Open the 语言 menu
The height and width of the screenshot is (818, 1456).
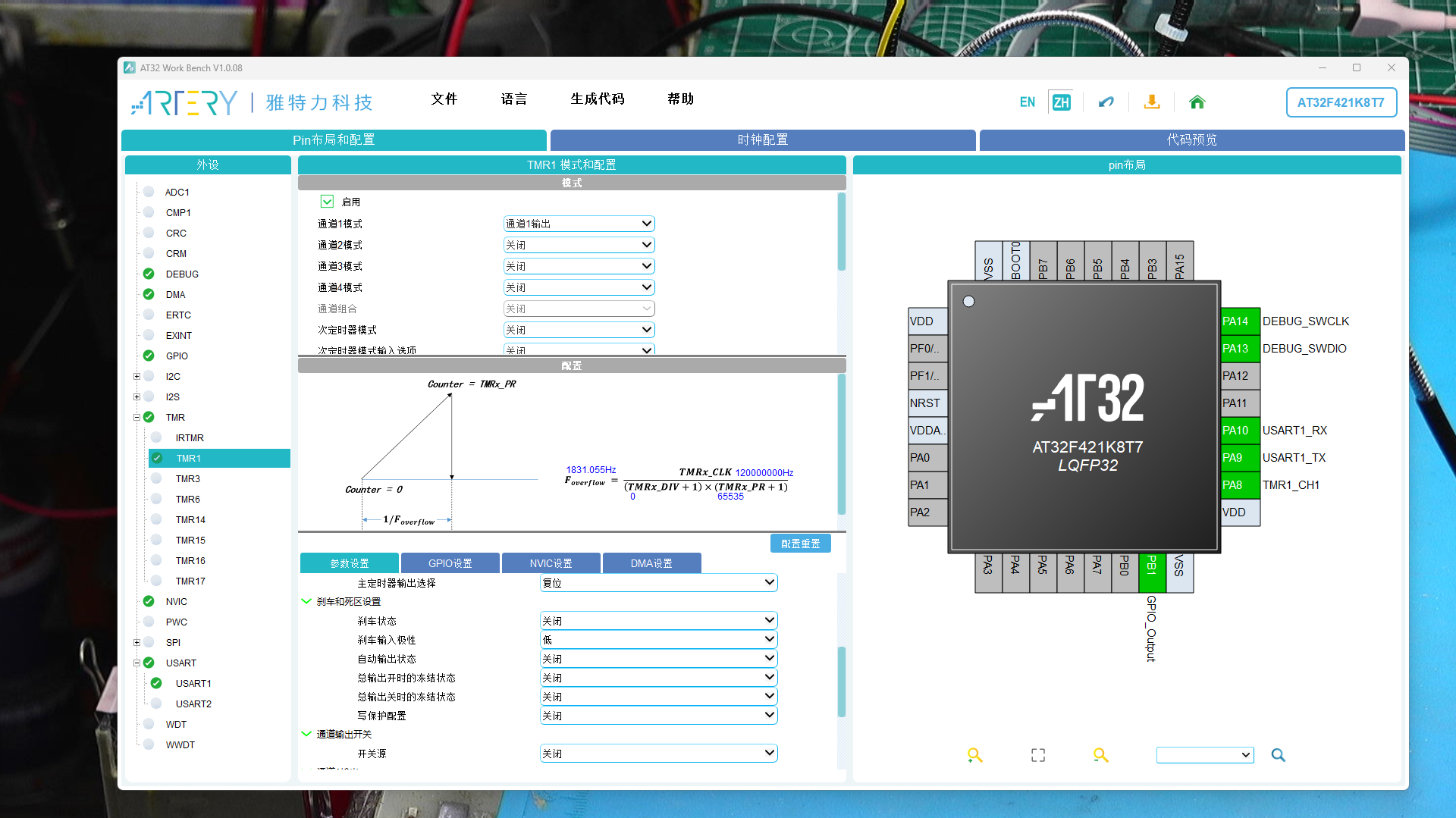point(514,99)
